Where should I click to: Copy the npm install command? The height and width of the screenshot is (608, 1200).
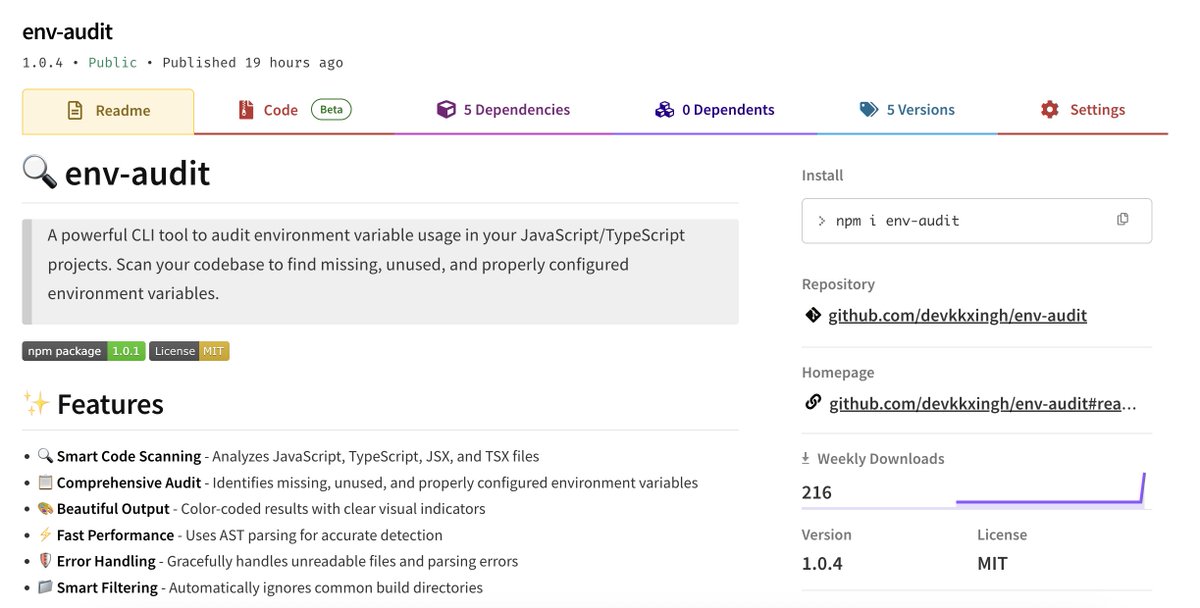(x=1122, y=220)
